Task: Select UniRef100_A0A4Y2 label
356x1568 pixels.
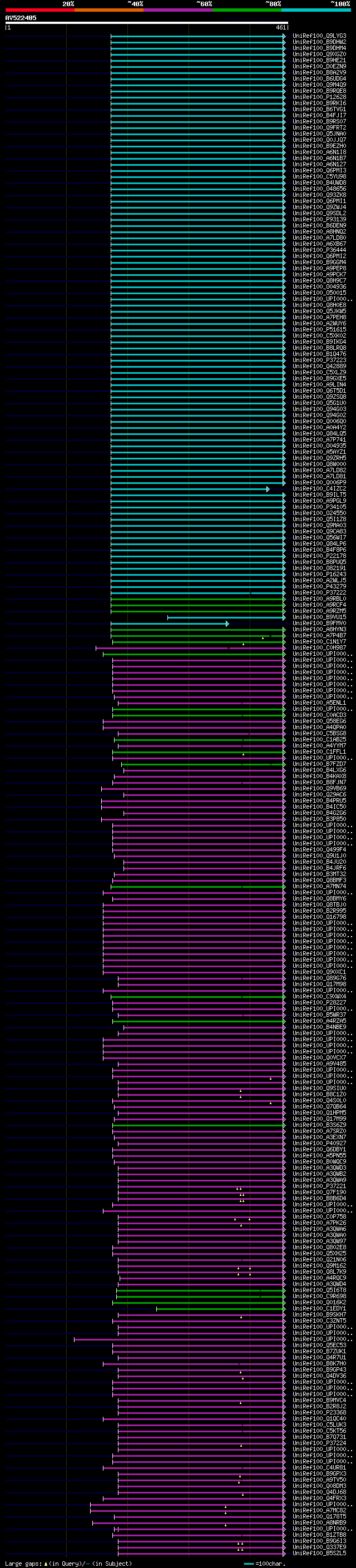Action: (x=319, y=427)
